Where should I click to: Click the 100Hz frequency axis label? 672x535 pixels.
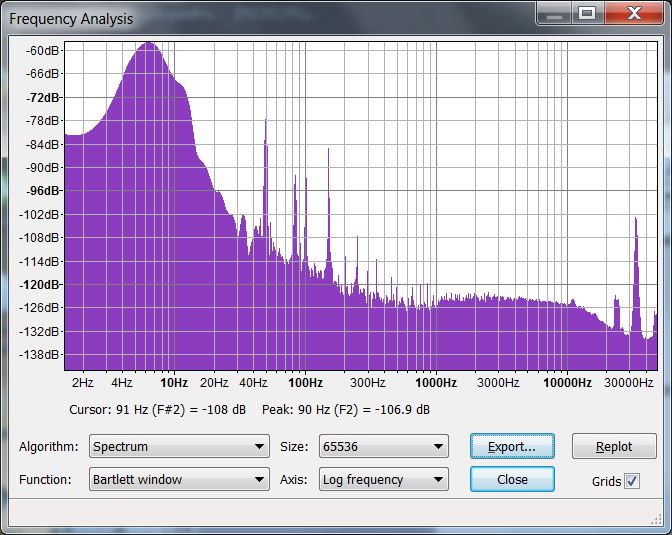[x=306, y=382]
